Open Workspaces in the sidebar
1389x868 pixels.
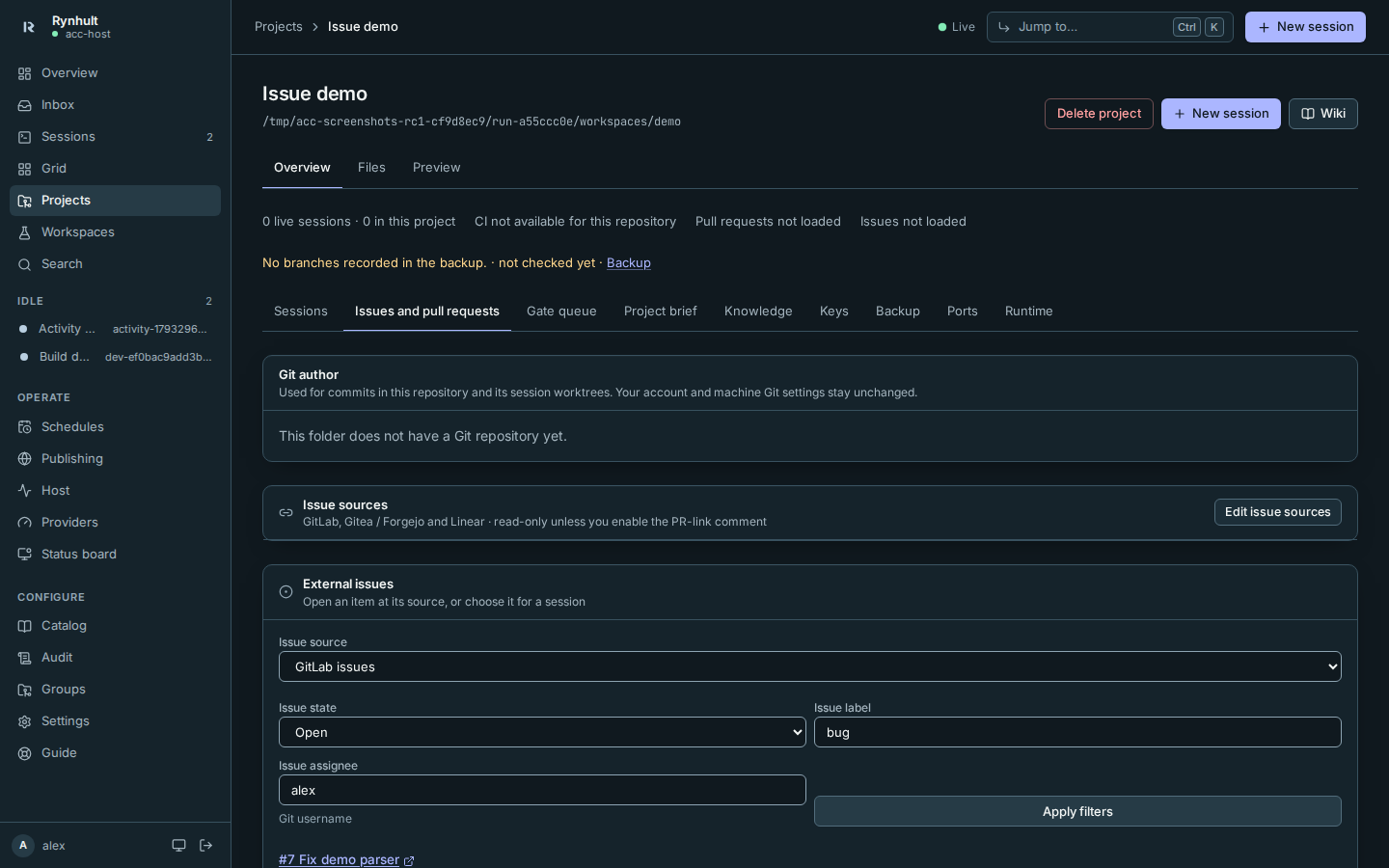115,232
